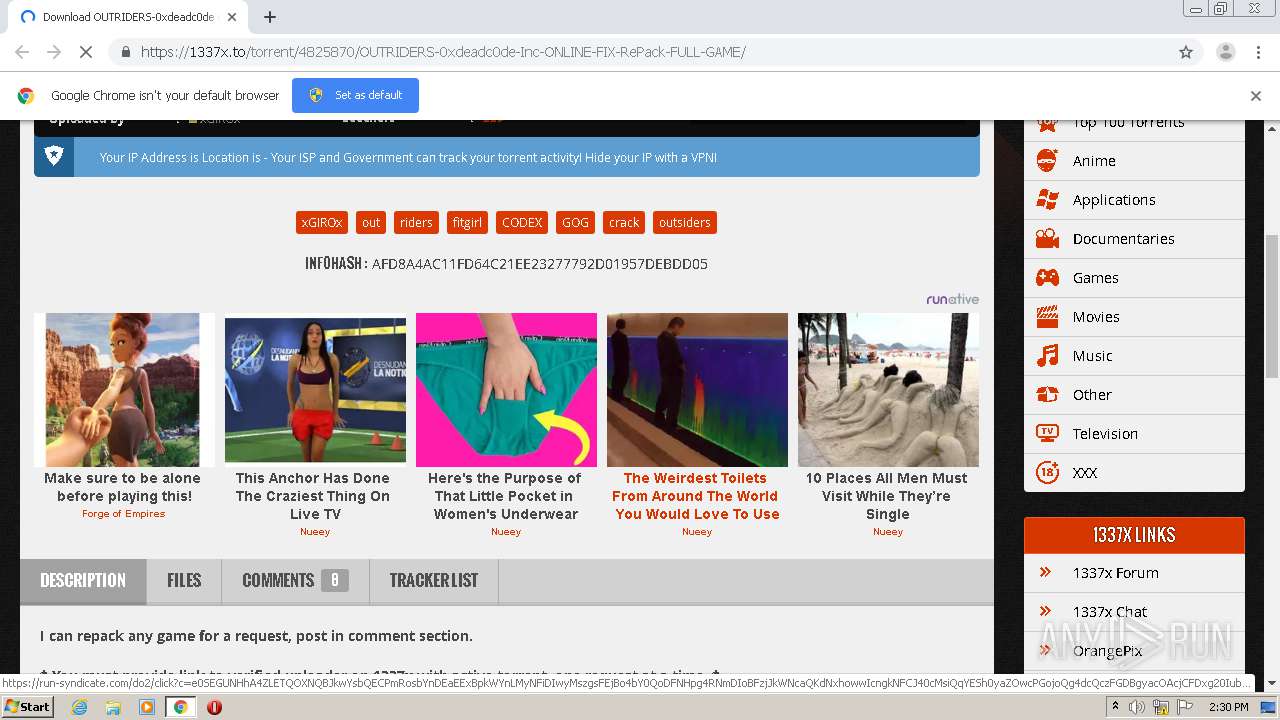Open the Weirdest Toilets ad thumbnail
1280x720 pixels.
pyautogui.click(x=697, y=390)
